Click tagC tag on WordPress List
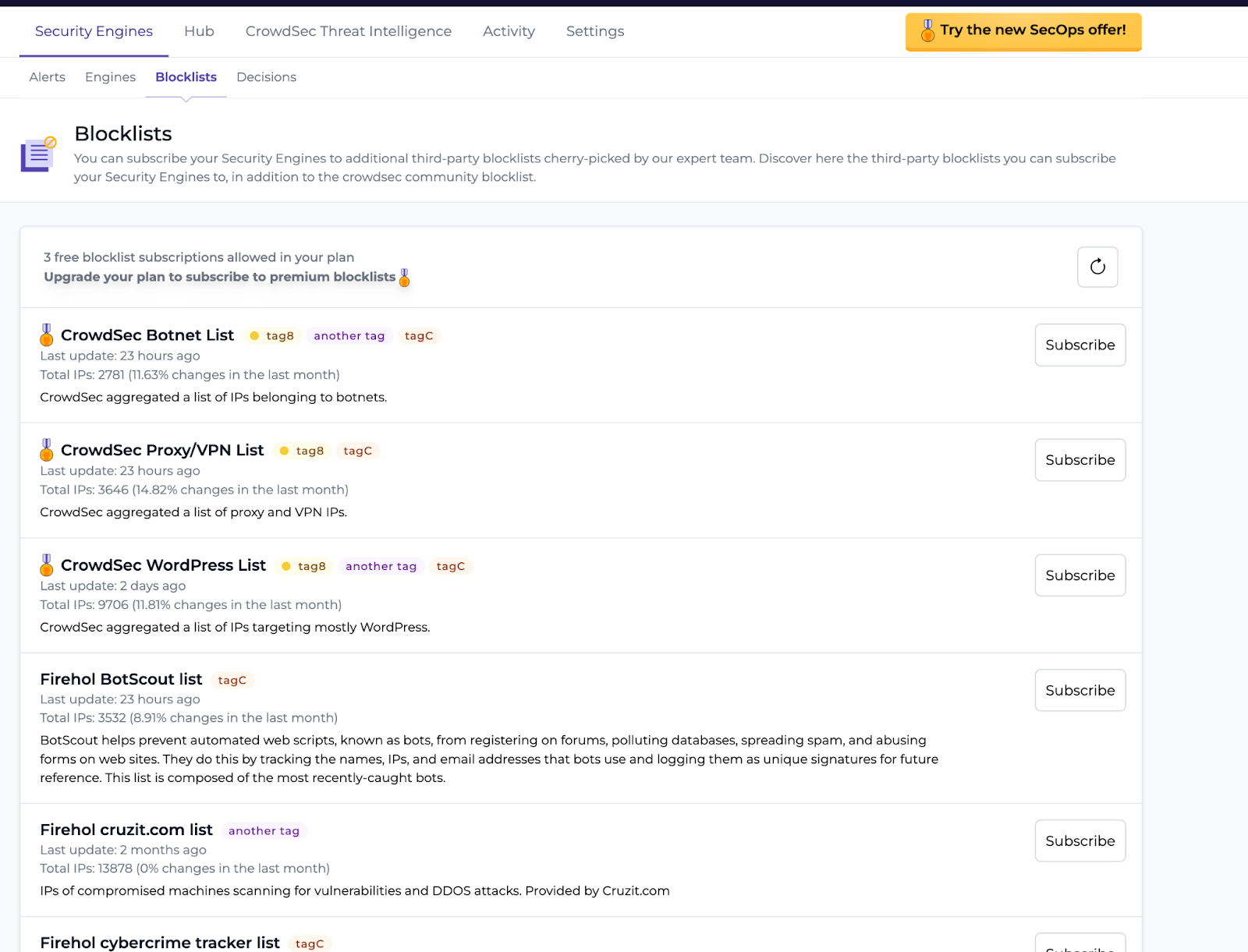Screen dimensions: 1248x952 451,566
